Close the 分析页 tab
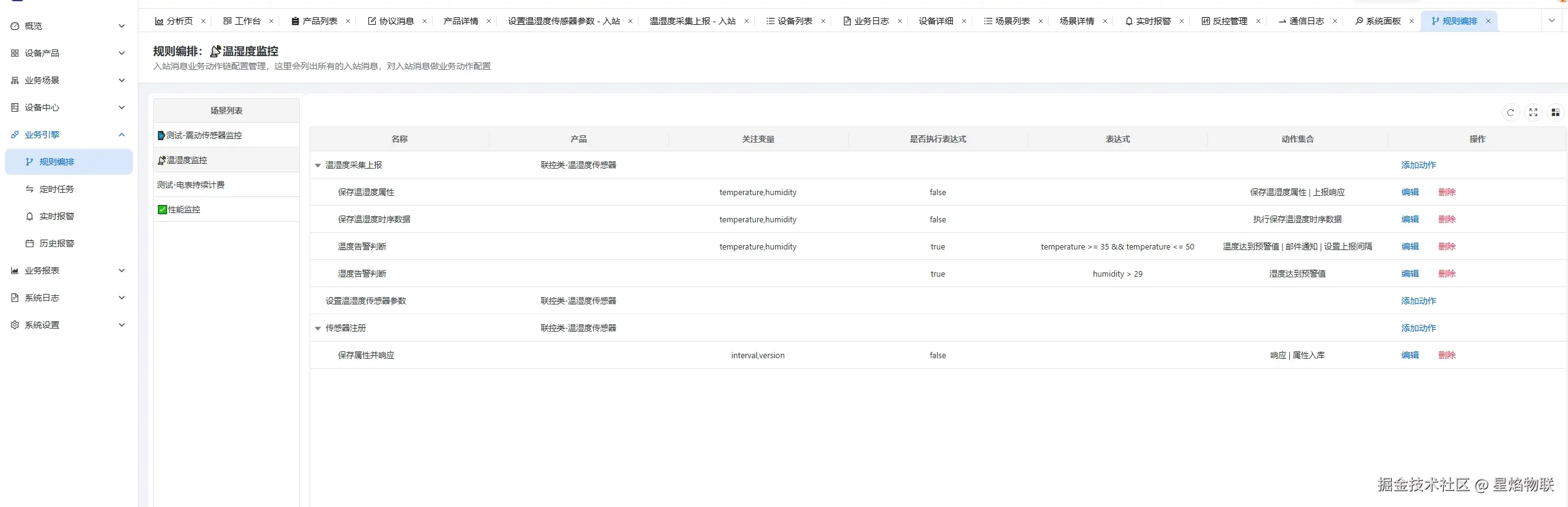1568x507 pixels. (x=203, y=21)
